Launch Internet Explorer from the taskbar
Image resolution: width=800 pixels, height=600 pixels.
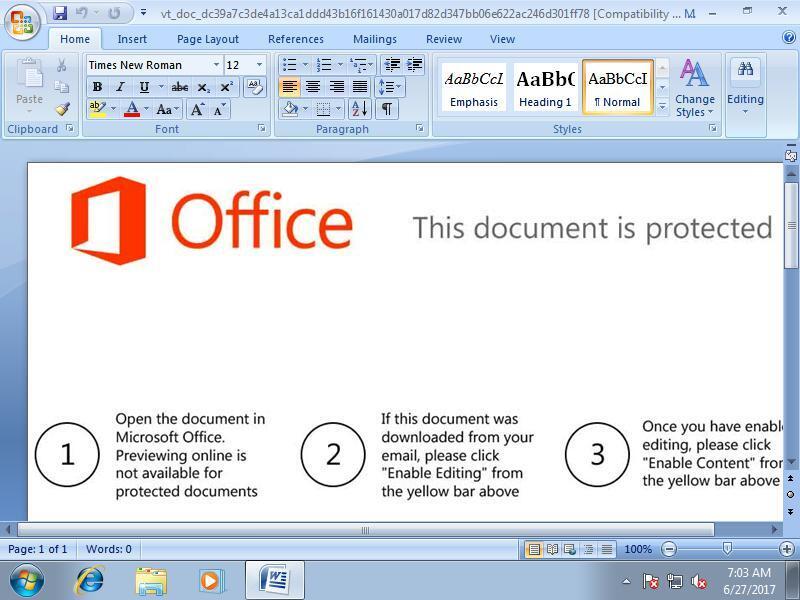(89, 581)
